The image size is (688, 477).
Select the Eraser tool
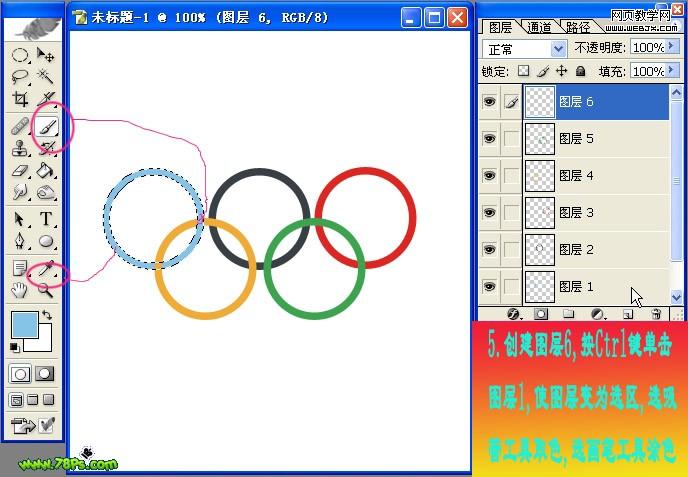(20, 170)
